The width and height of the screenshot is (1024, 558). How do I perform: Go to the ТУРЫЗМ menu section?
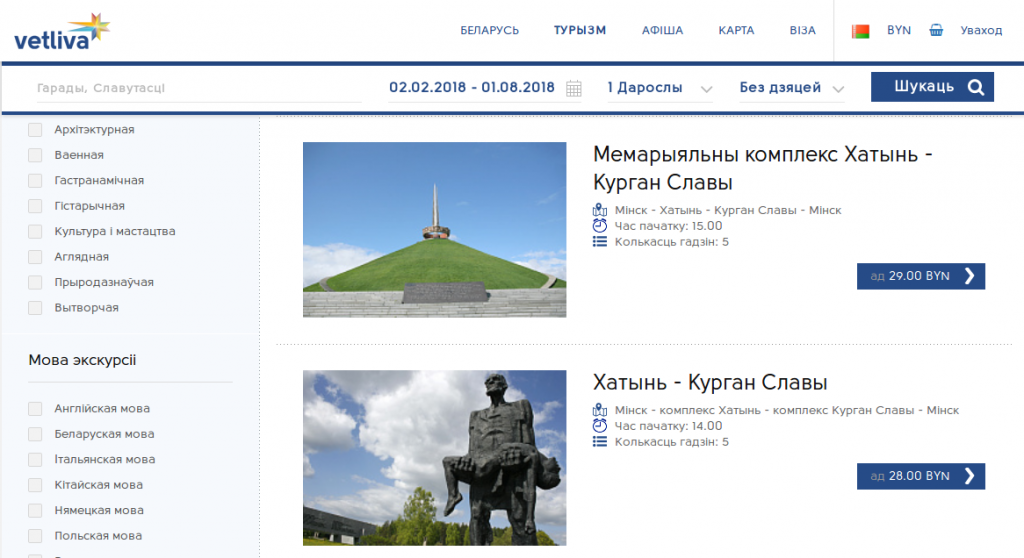click(580, 31)
